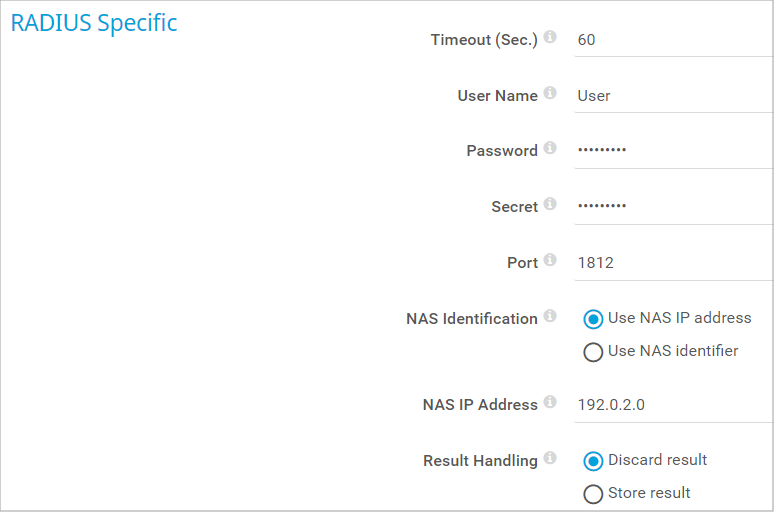The width and height of the screenshot is (774, 512).
Task: Click the Port field showing 1812
Action: pos(672,263)
